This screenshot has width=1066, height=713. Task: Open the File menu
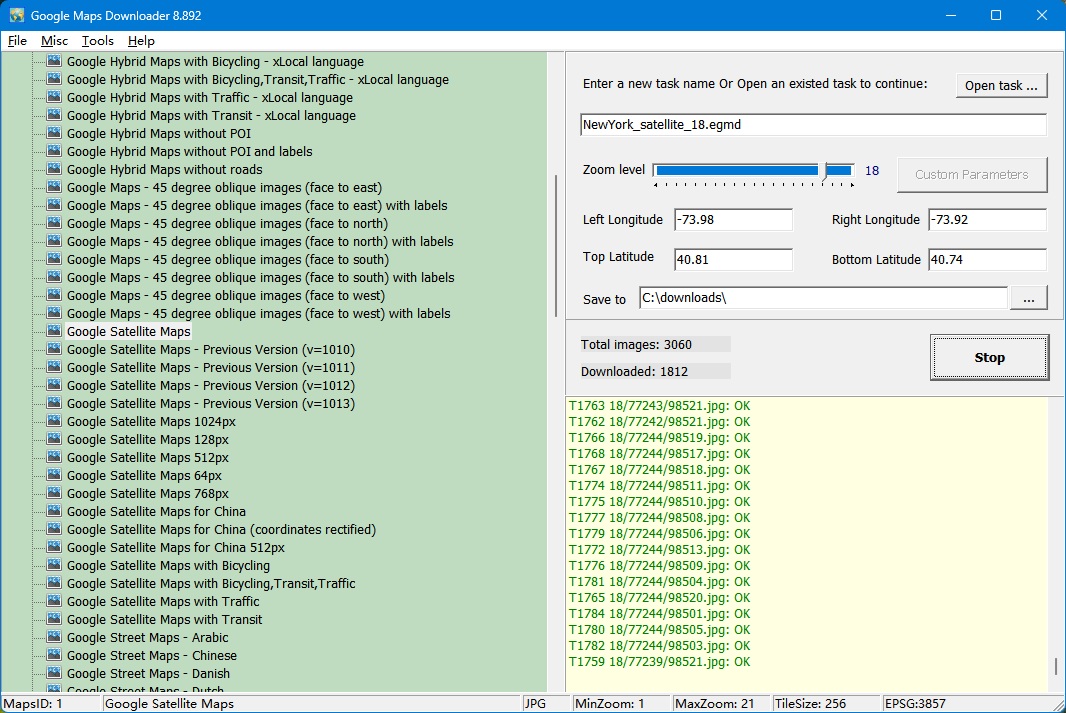(x=17, y=41)
